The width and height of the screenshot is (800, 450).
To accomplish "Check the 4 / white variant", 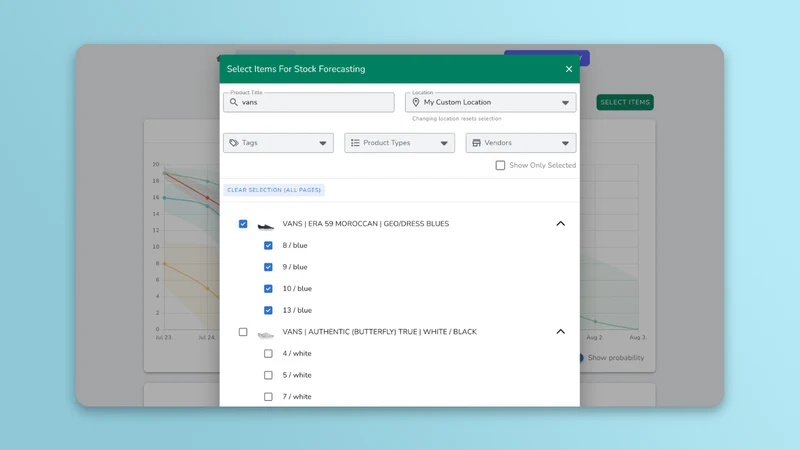I will pyautogui.click(x=268, y=354).
